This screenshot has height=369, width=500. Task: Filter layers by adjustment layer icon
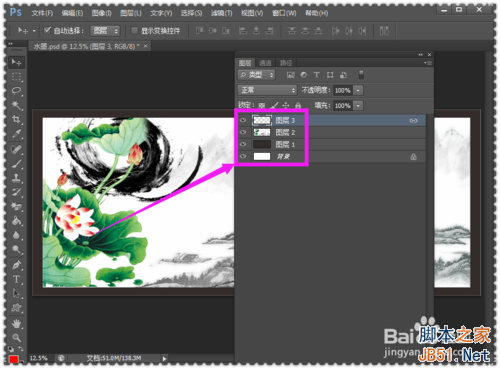tap(304, 75)
